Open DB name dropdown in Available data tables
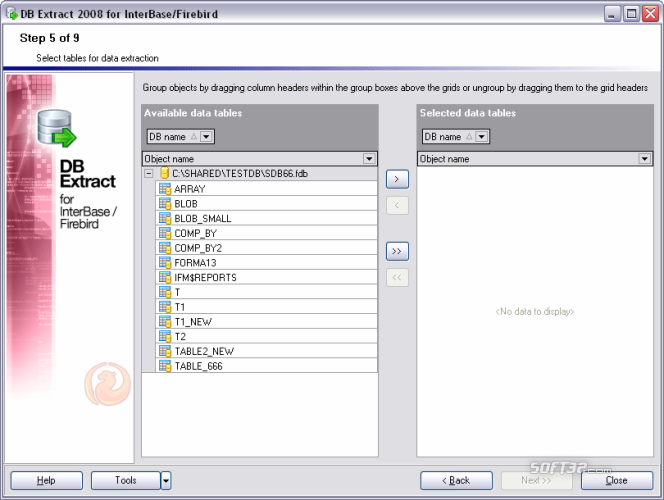664x500 pixels. pos(206,137)
